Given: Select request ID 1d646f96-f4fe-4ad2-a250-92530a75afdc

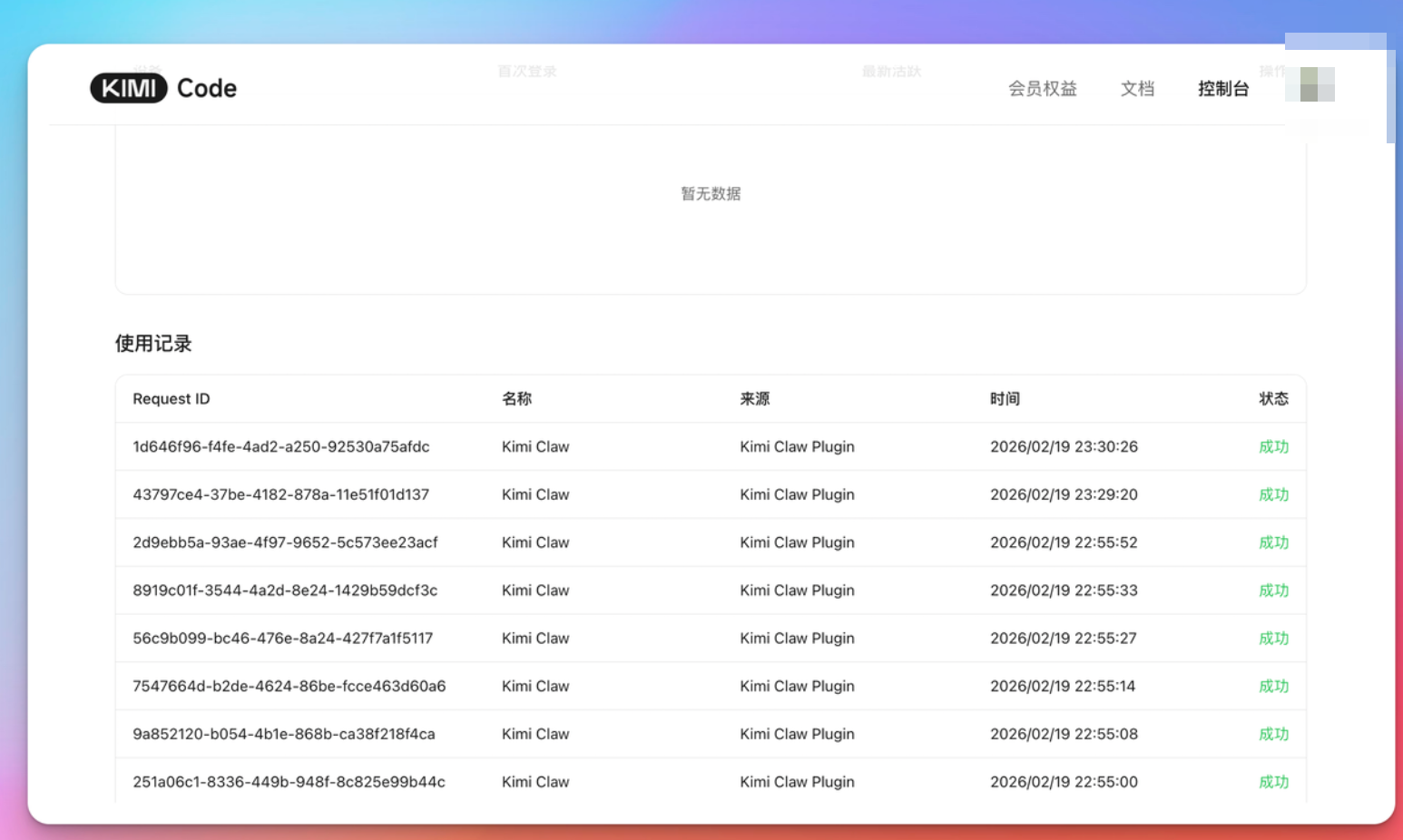Looking at the screenshot, I should [x=281, y=446].
